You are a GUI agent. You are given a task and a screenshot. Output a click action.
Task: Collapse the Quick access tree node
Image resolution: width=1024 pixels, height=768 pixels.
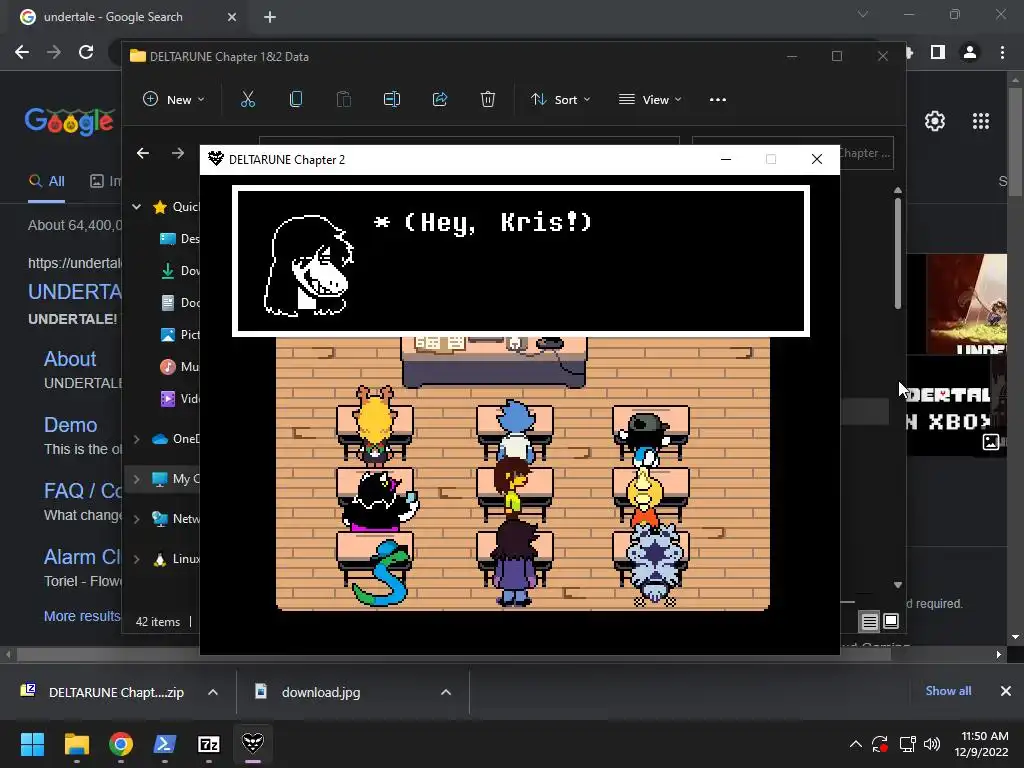(136, 207)
